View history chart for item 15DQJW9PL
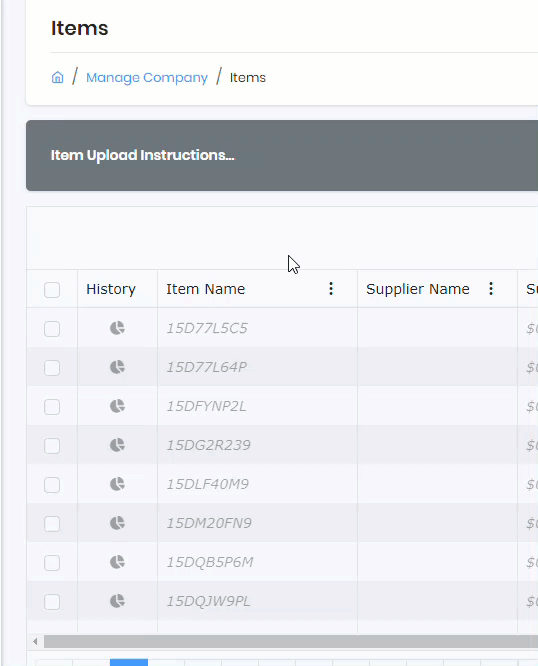538x666 pixels. [x=117, y=601]
